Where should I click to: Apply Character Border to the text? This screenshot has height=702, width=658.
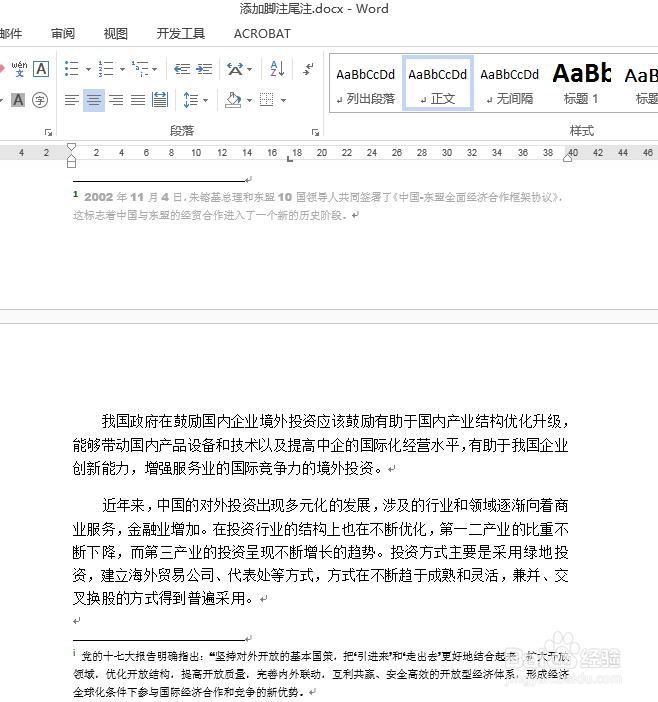(x=41, y=69)
